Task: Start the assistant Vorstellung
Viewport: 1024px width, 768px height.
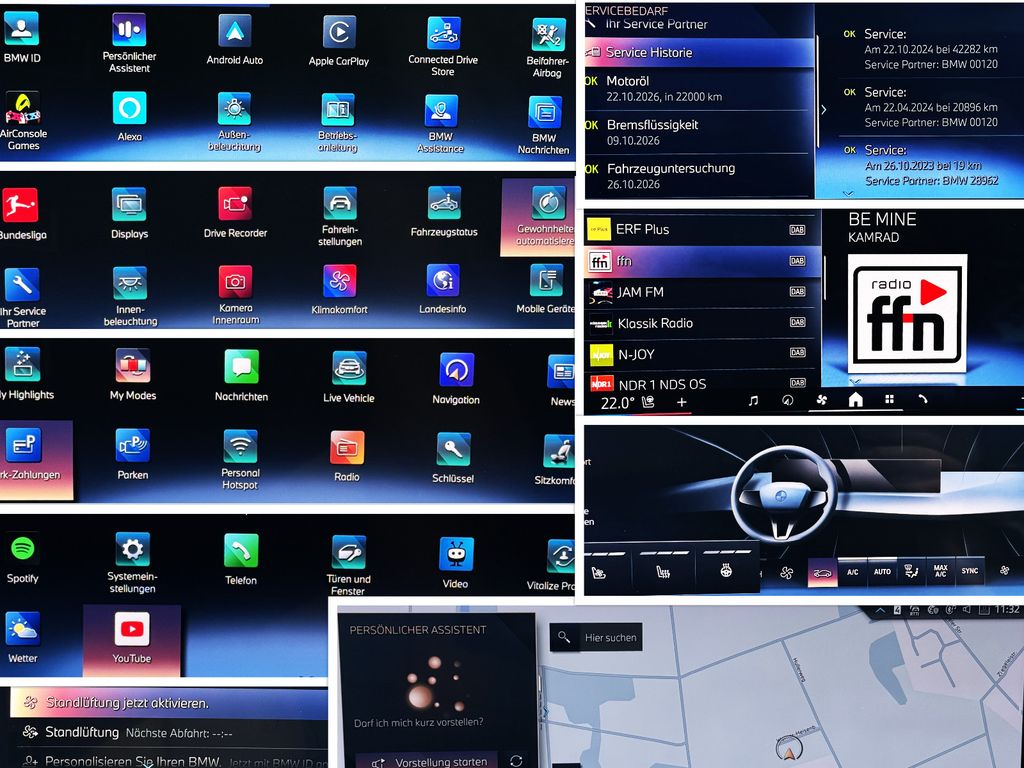Action: (430, 761)
